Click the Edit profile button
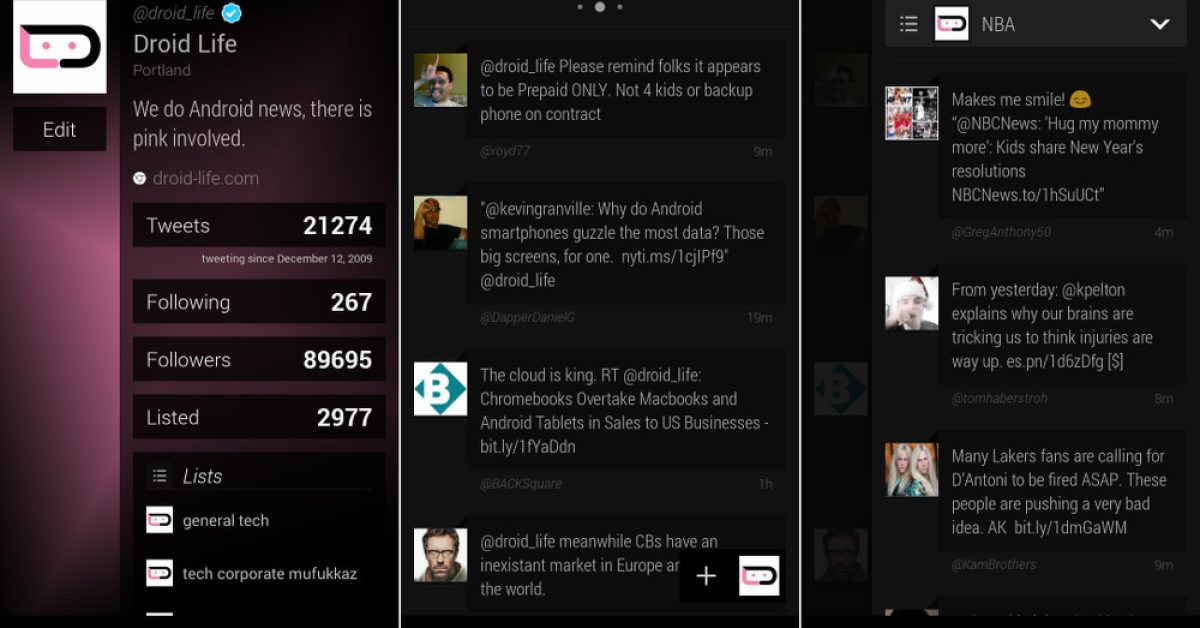Image resolution: width=1200 pixels, height=628 pixels. [59, 130]
